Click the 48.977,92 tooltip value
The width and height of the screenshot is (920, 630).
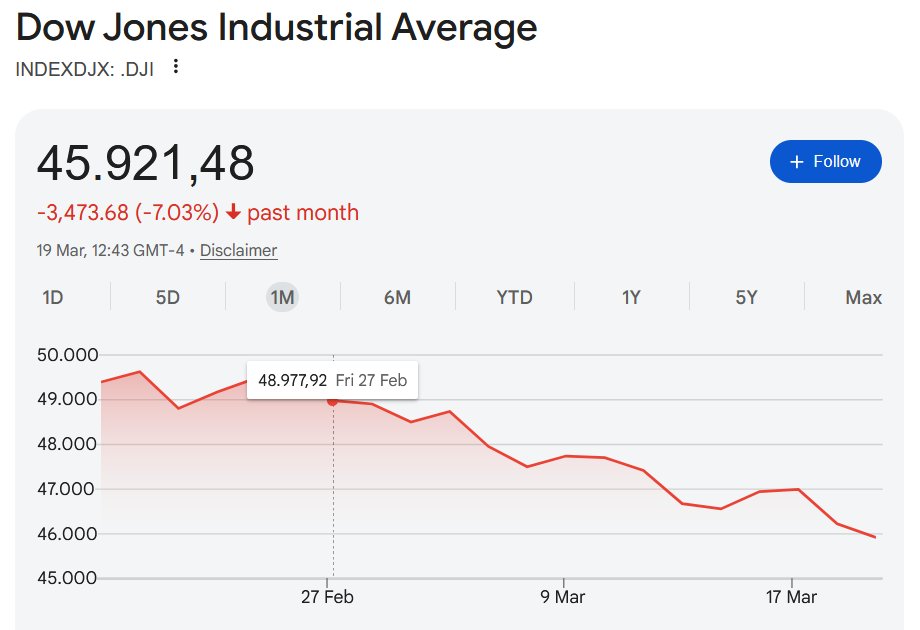292,380
